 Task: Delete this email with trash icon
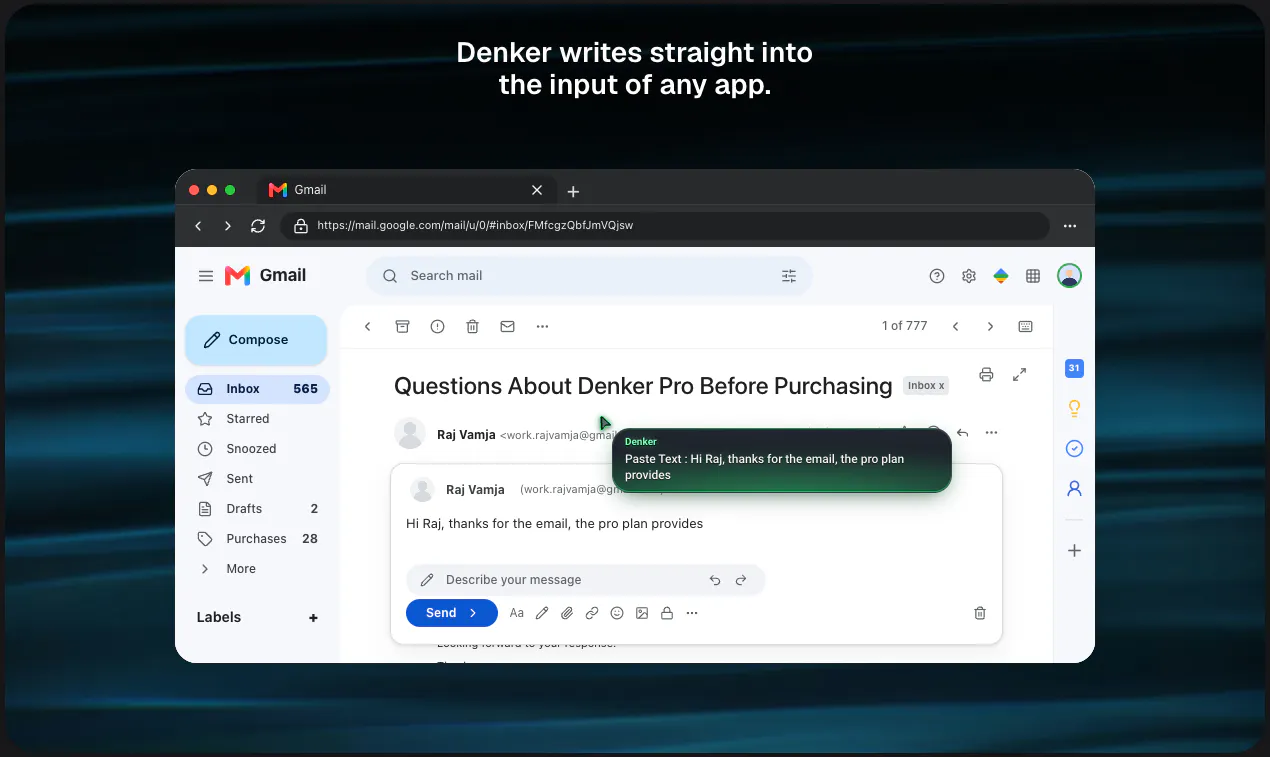click(472, 326)
